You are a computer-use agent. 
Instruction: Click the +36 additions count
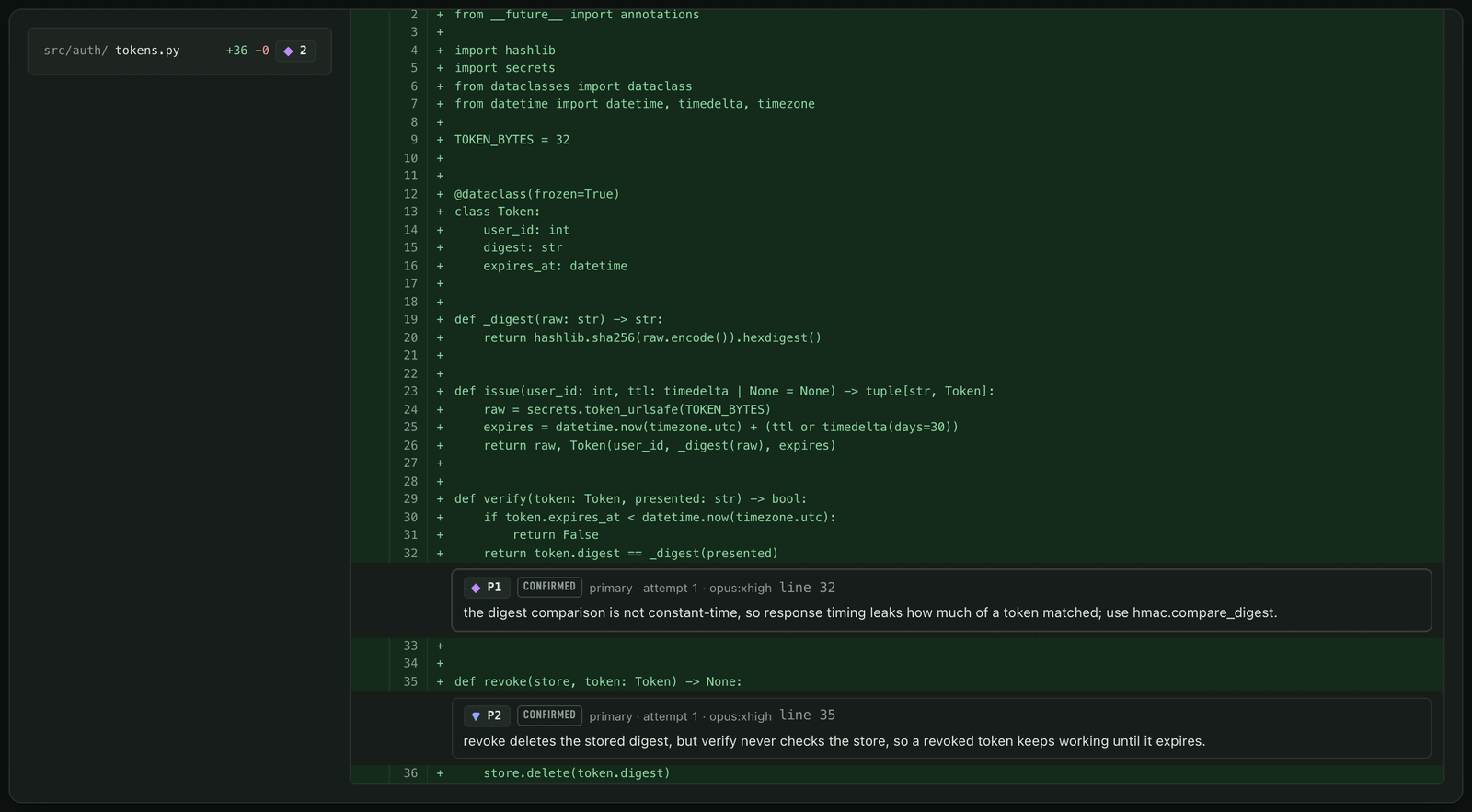pyautogui.click(x=236, y=51)
